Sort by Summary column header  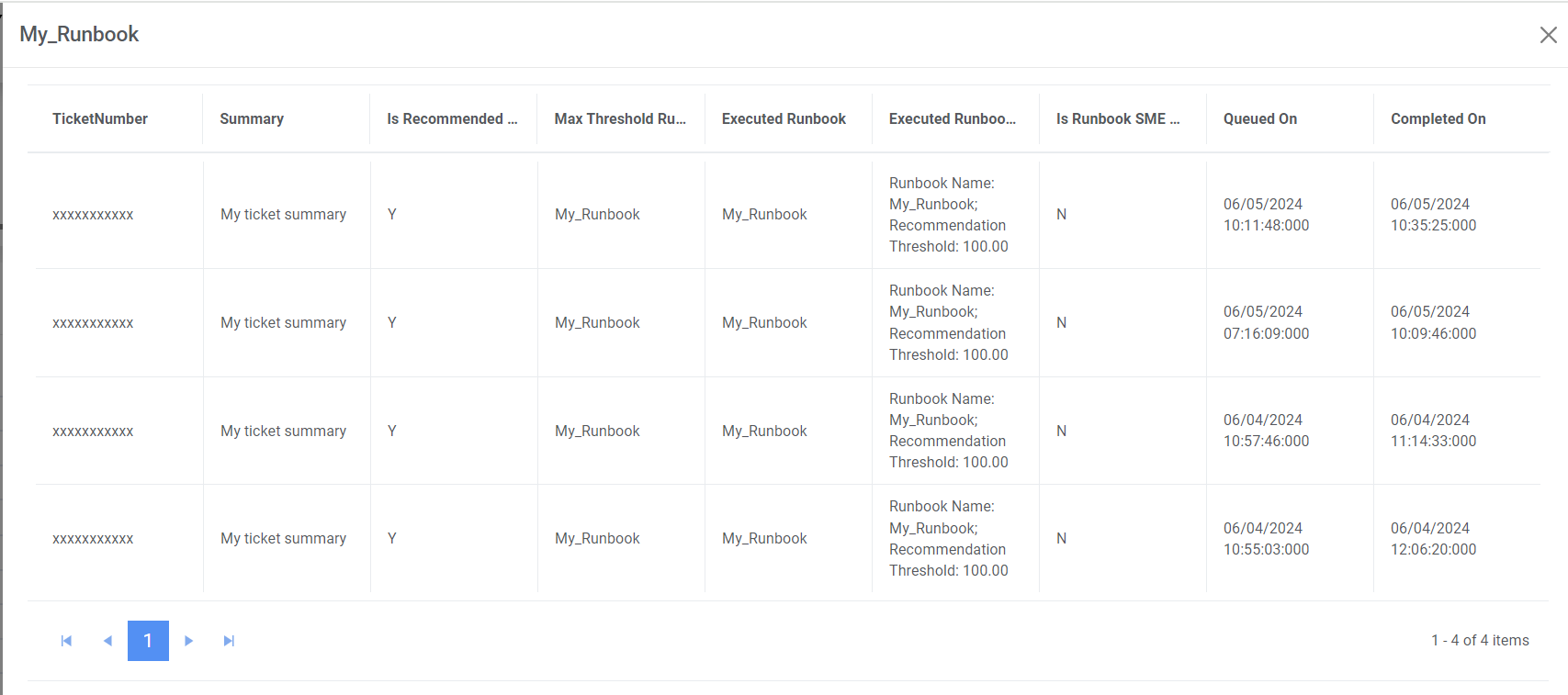pyautogui.click(x=252, y=119)
